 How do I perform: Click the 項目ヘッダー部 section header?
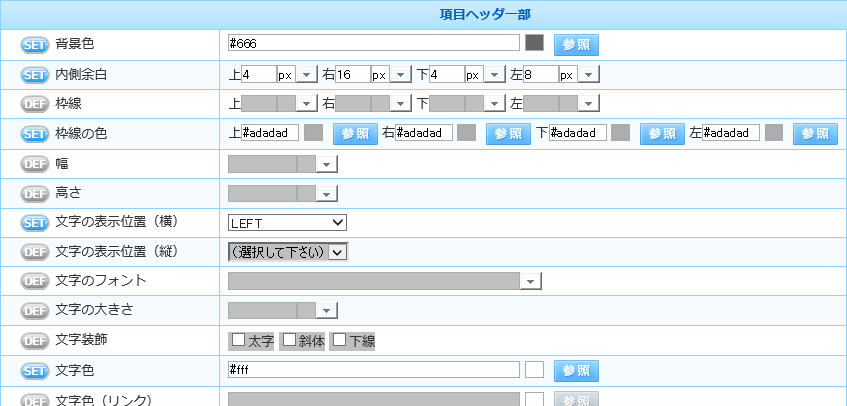point(485,15)
